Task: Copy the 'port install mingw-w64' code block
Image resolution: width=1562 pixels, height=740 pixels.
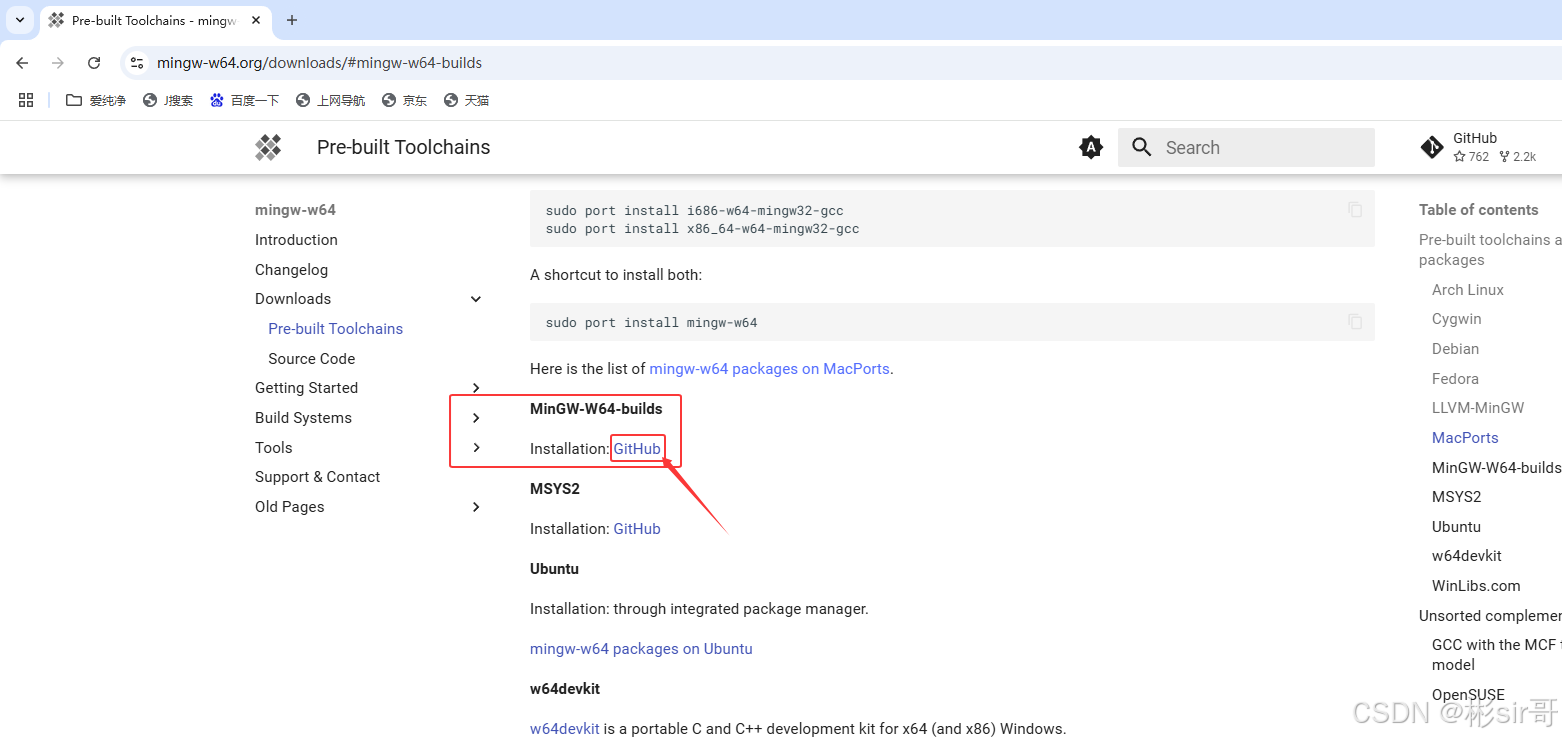Action: pyautogui.click(x=1355, y=321)
